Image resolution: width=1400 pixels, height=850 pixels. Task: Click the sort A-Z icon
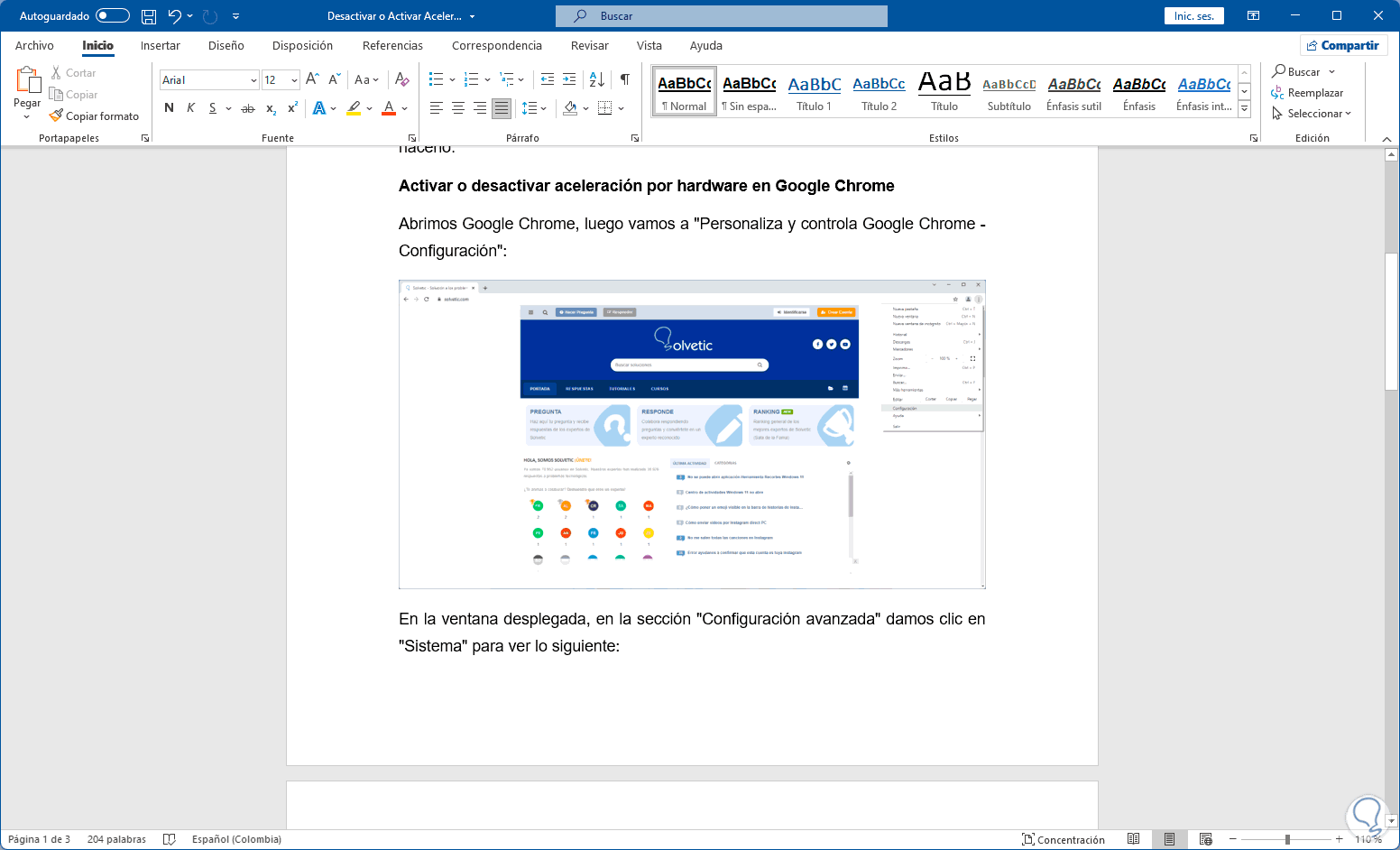tap(596, 79)
